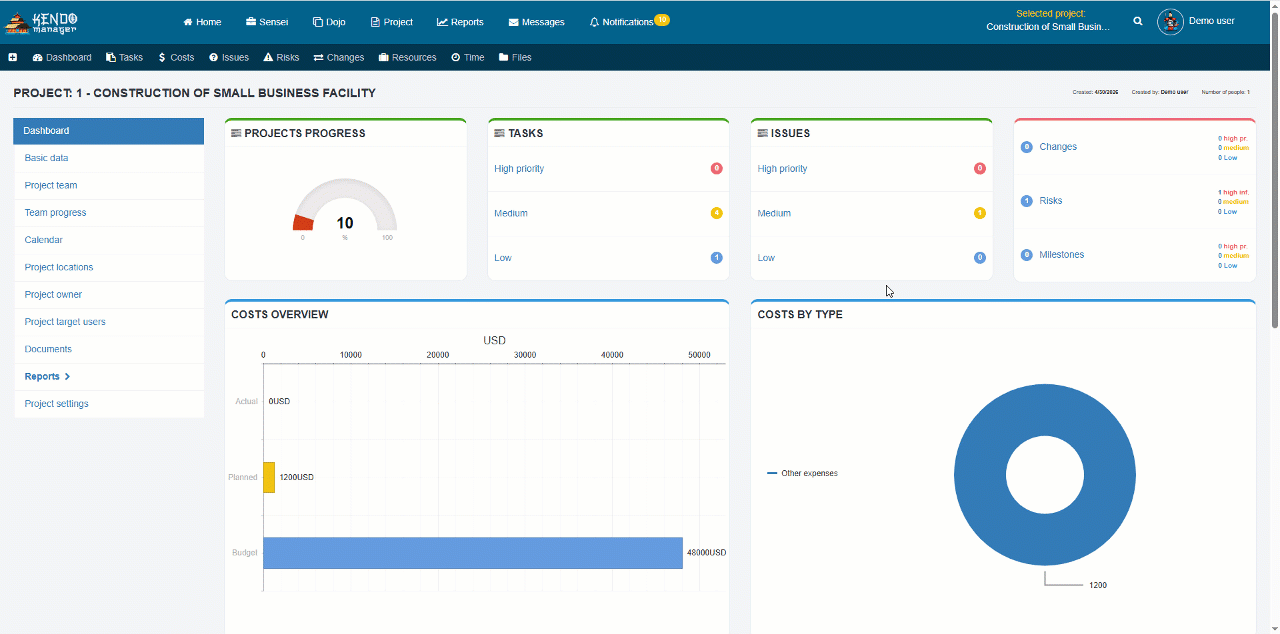Select Dashboard in the left sidebar
Image resolution: width=1280 pixels, height=634 pixels.
[x=109, y=131]
